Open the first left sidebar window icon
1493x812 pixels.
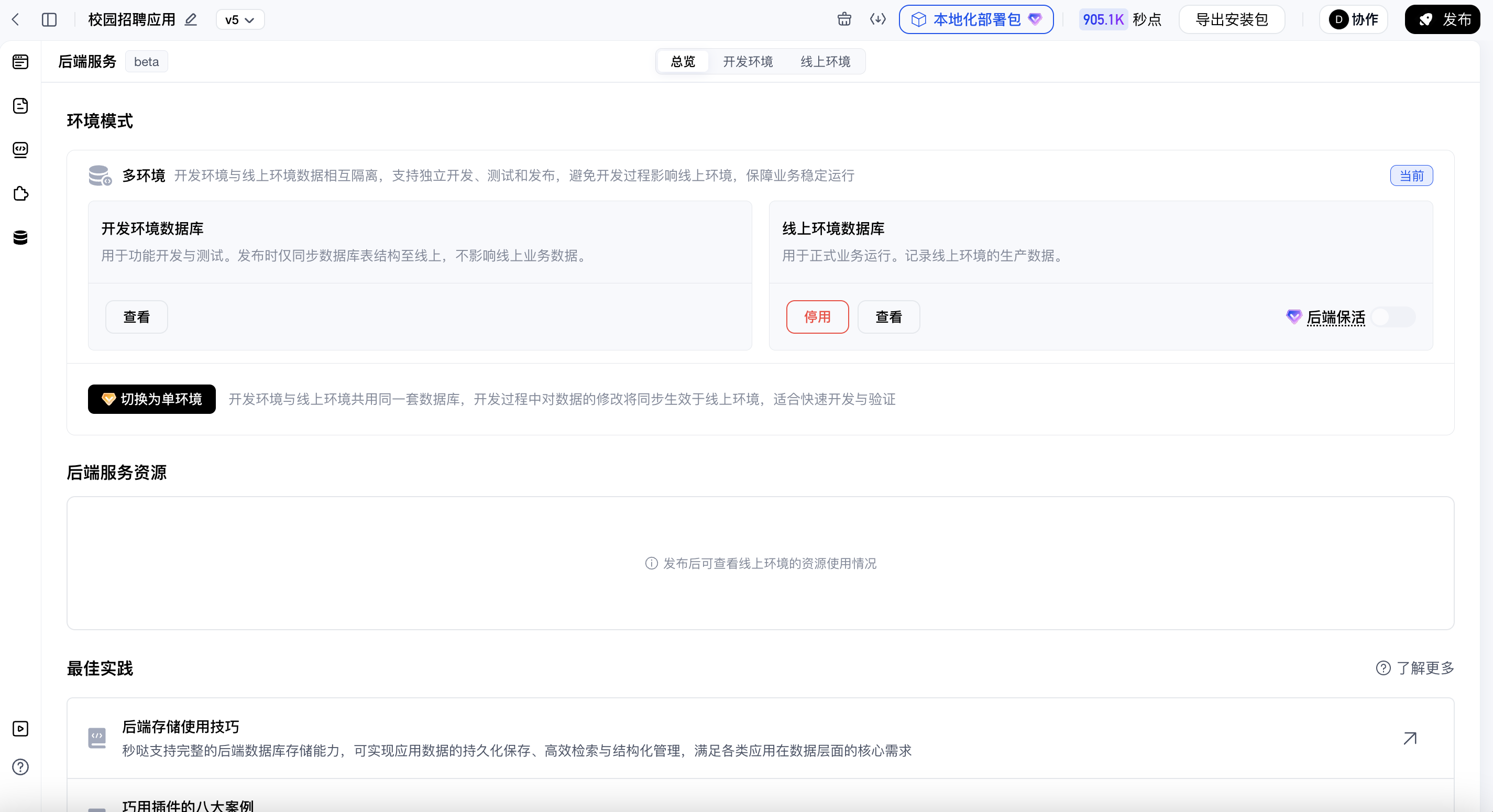[x=20, y=61]
